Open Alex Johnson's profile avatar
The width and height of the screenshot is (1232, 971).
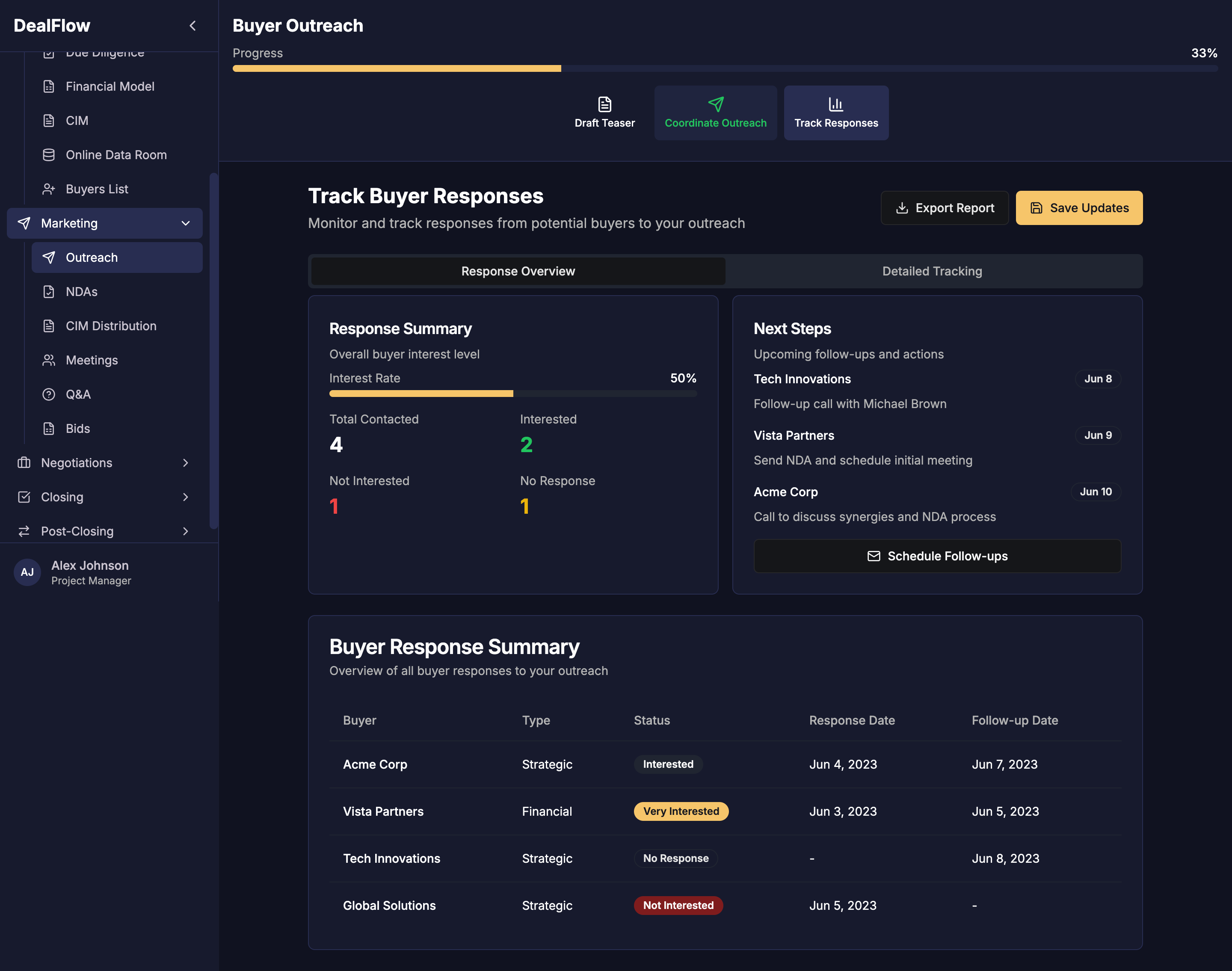coord(27,572)
